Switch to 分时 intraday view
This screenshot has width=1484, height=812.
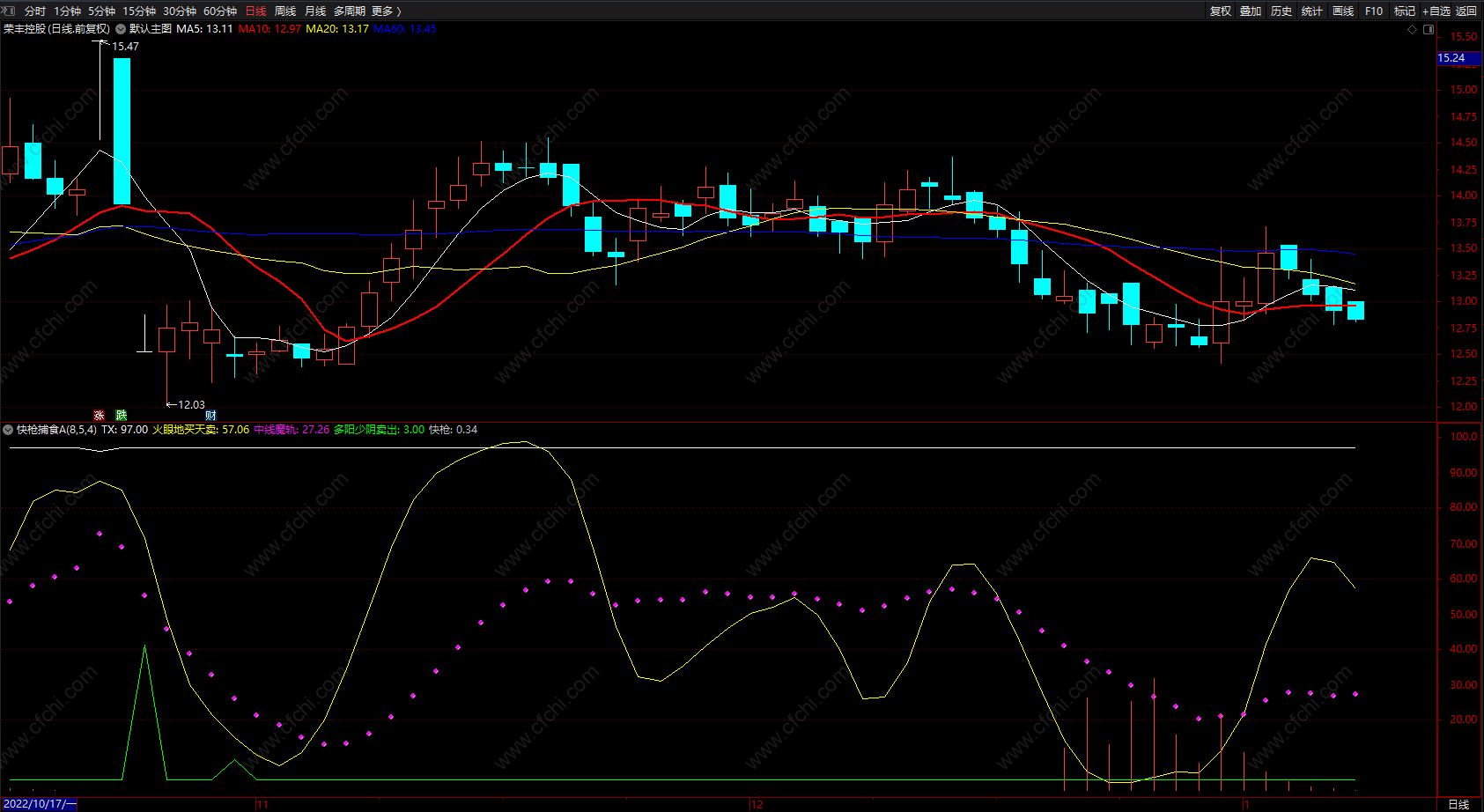(x=35, y=11)
